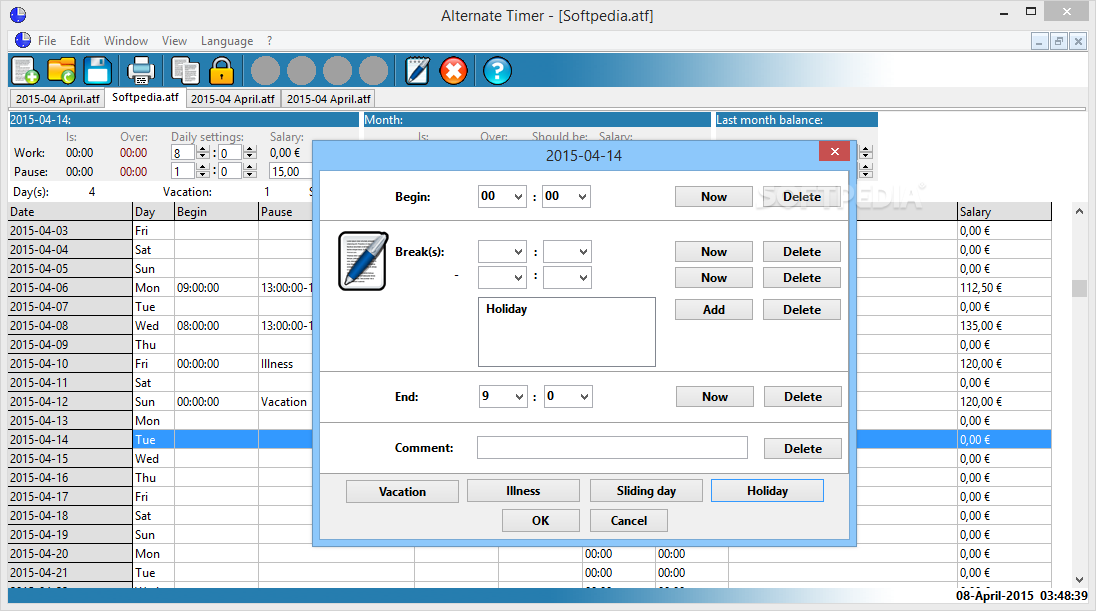Close the 2015-04-14 dialog with red X
The height and width of the screenshot is (611, 1096).
tap(834, 151)
